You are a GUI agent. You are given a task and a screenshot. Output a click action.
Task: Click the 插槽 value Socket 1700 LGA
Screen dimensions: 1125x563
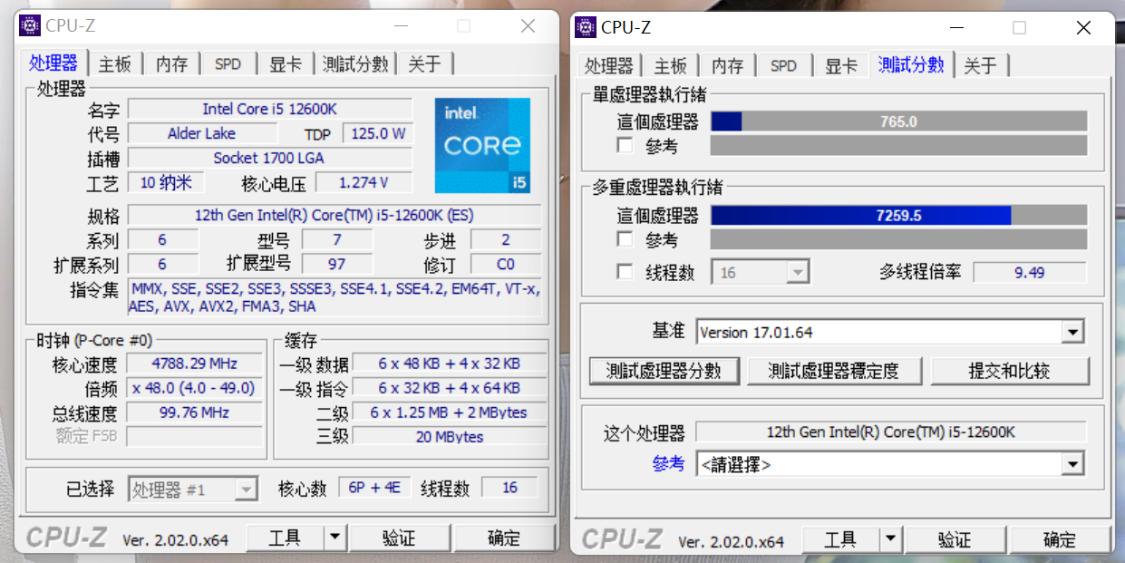270,158
